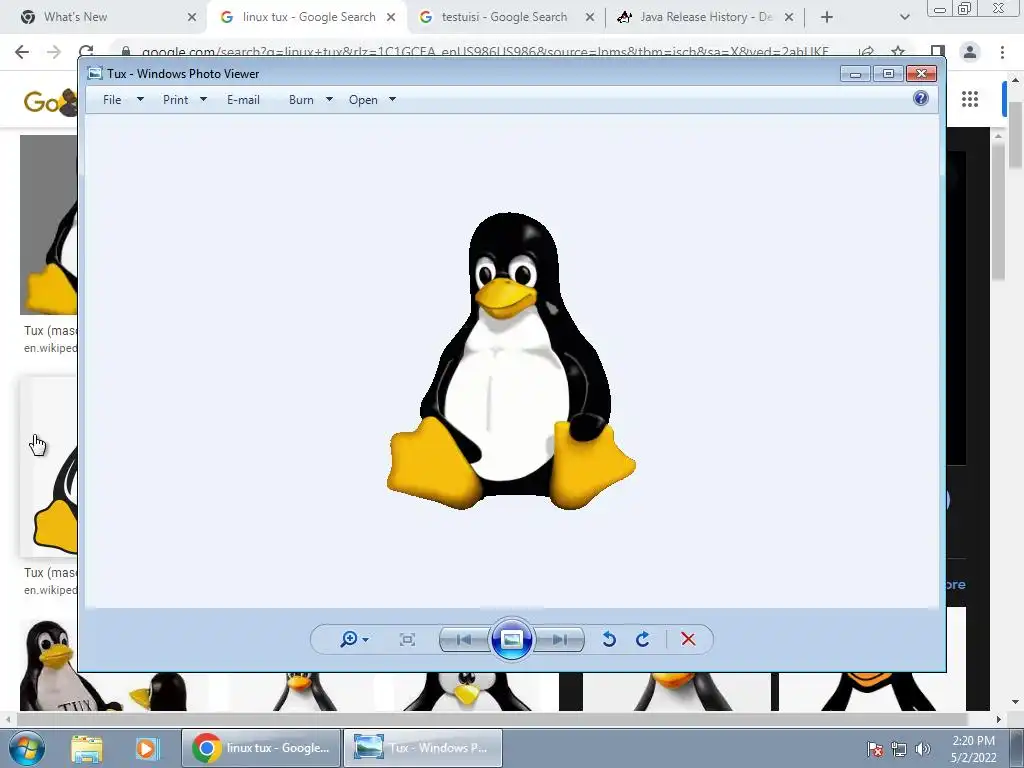Click the E-mail menu item
The image size is (1024, 768).
click(244, 100)
